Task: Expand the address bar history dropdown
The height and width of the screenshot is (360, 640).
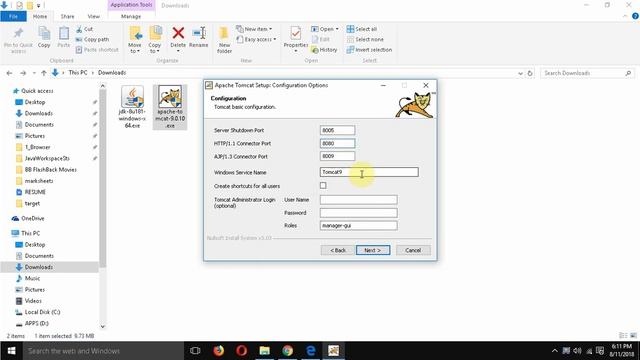Action: [x=520, y=73]
